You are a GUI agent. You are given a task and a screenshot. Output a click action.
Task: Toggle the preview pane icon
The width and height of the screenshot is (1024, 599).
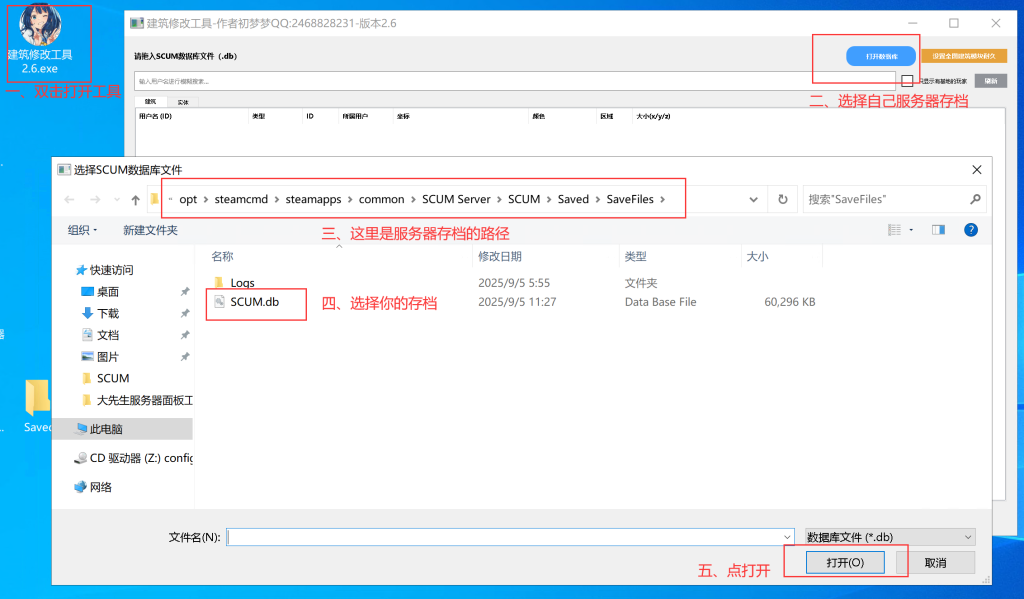coord(938,230)
